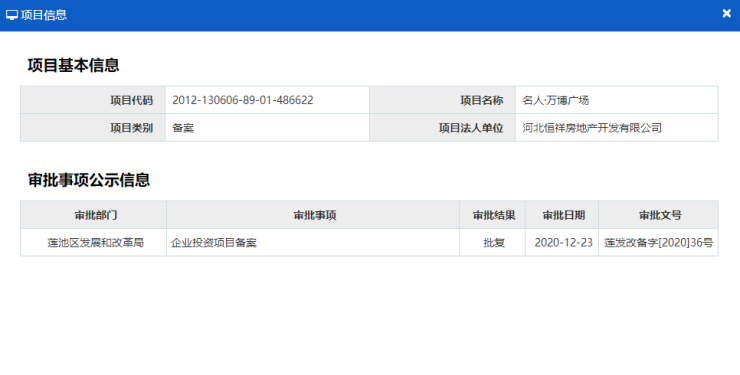The width and height of the screenshot is (740, 375).
Task: Close the 项目信息 dialog
Action: click(x=726, y=14)
